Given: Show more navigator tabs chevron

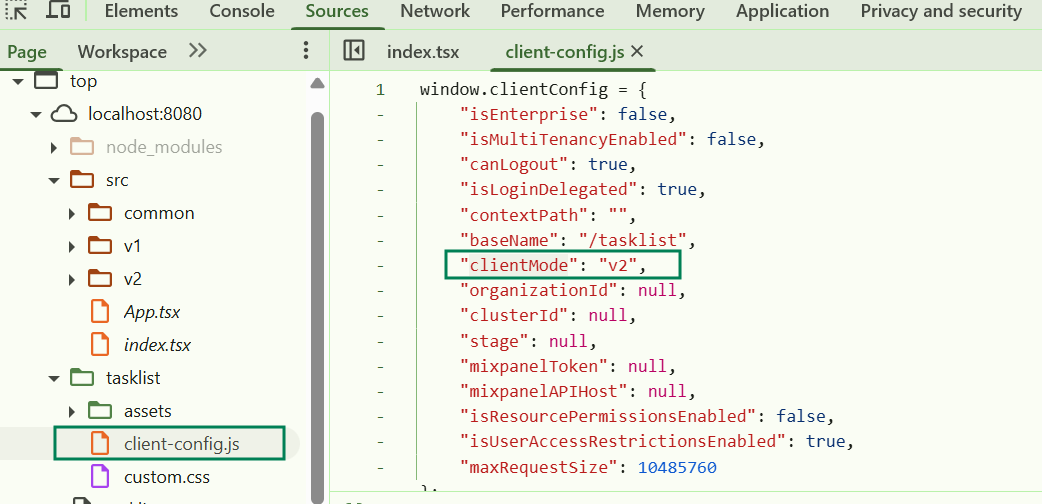Looking at the screenshot, I should [x=198, y=51].
